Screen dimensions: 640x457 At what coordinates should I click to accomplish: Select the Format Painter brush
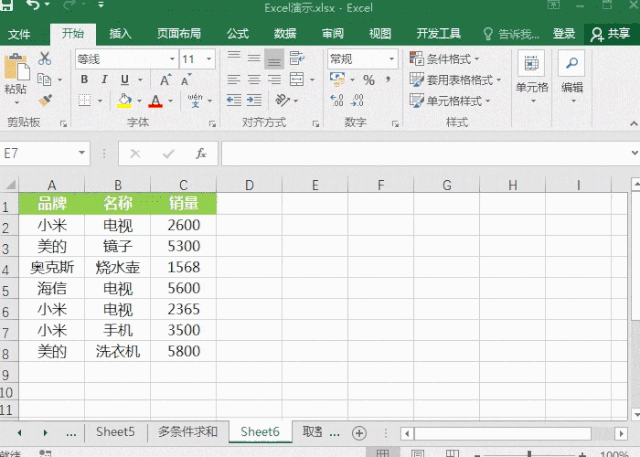[x=45, y=100]
